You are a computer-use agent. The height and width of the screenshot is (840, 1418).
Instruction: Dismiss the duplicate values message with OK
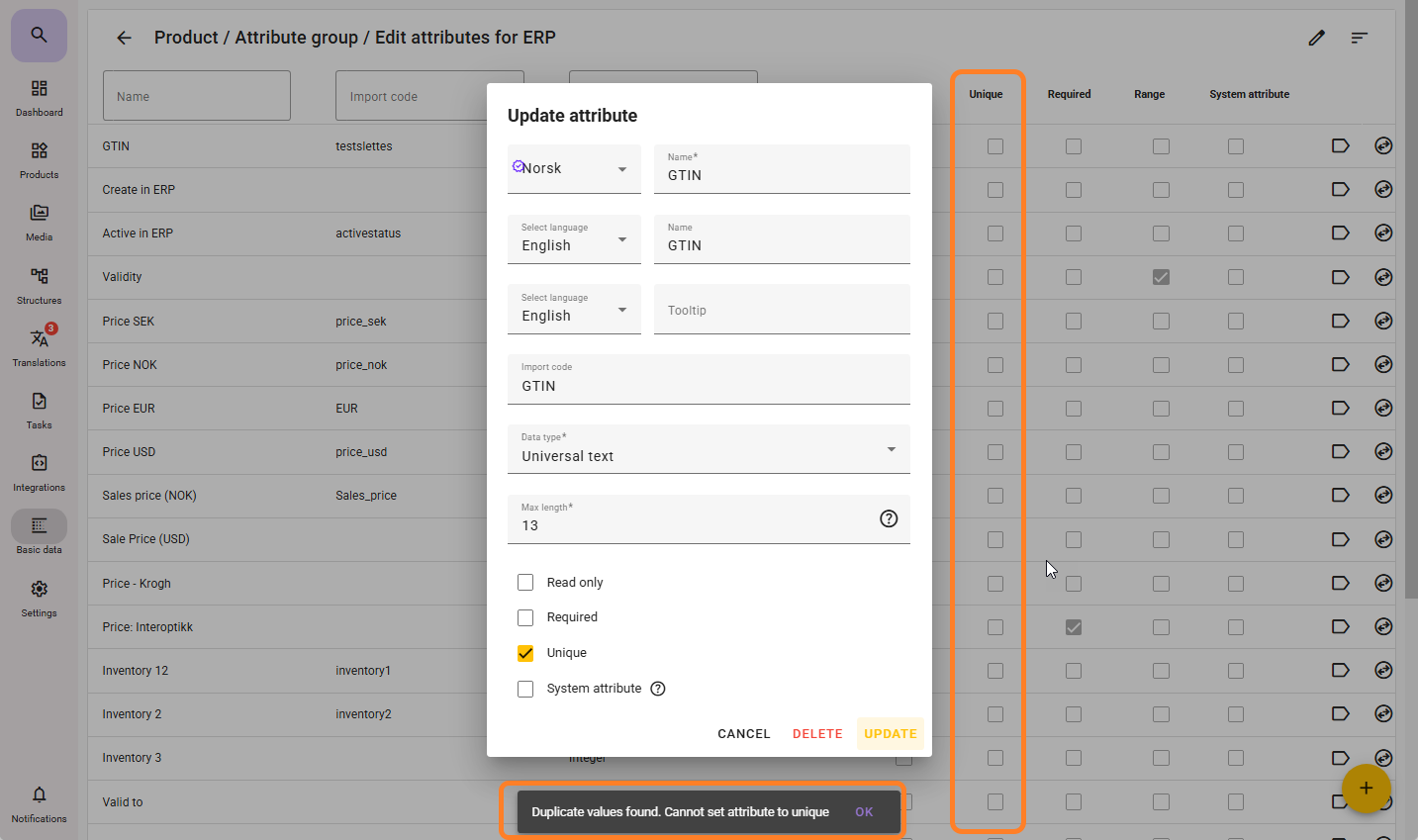[864, 812]
